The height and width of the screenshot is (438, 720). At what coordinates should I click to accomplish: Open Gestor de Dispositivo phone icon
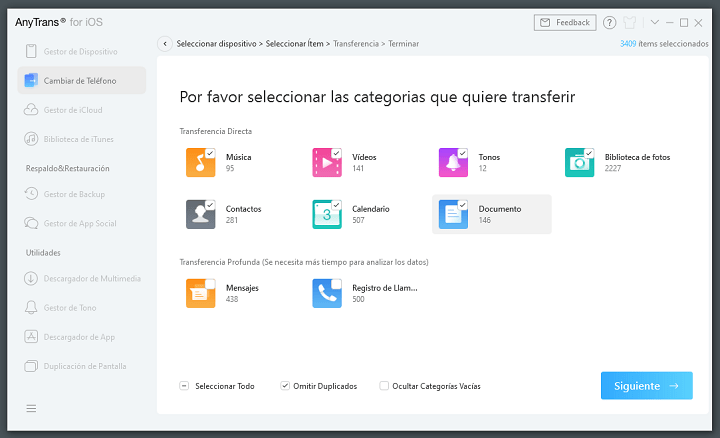[x=31, y=51]
